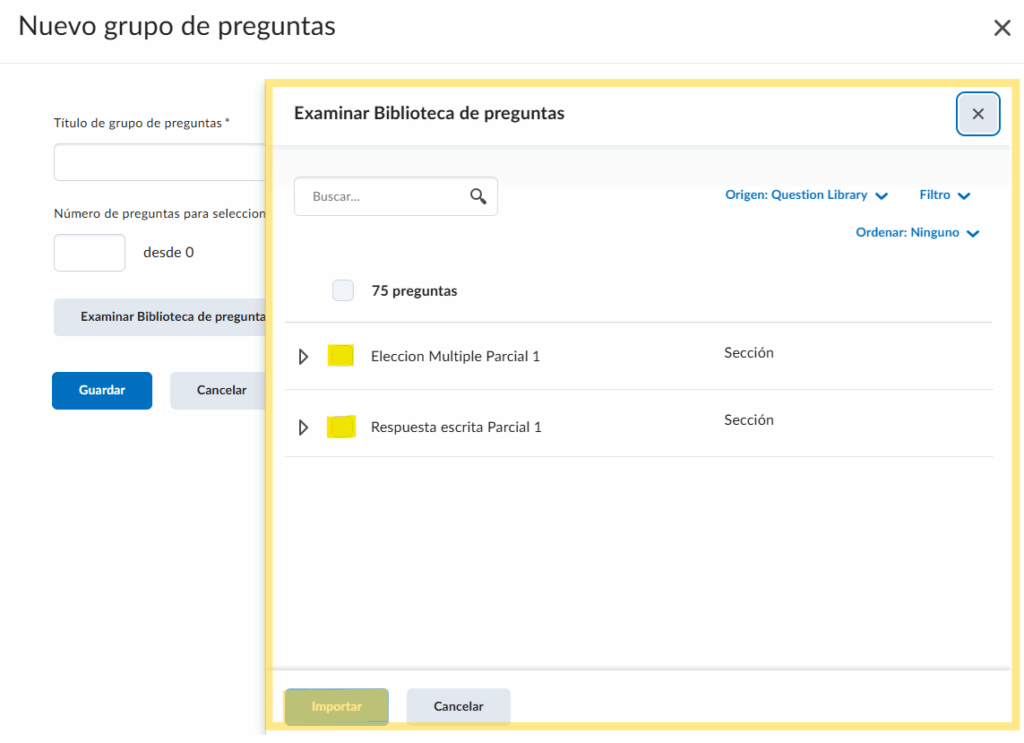Click the número de preguntas input box

[89, 253]
